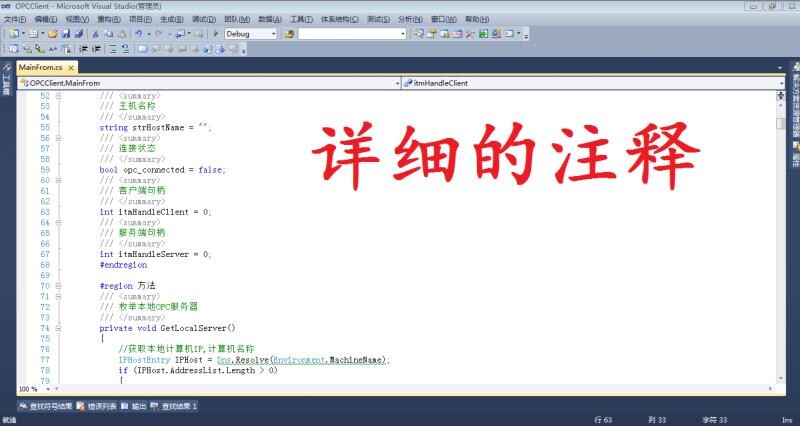Click the Copy icon

109,34
